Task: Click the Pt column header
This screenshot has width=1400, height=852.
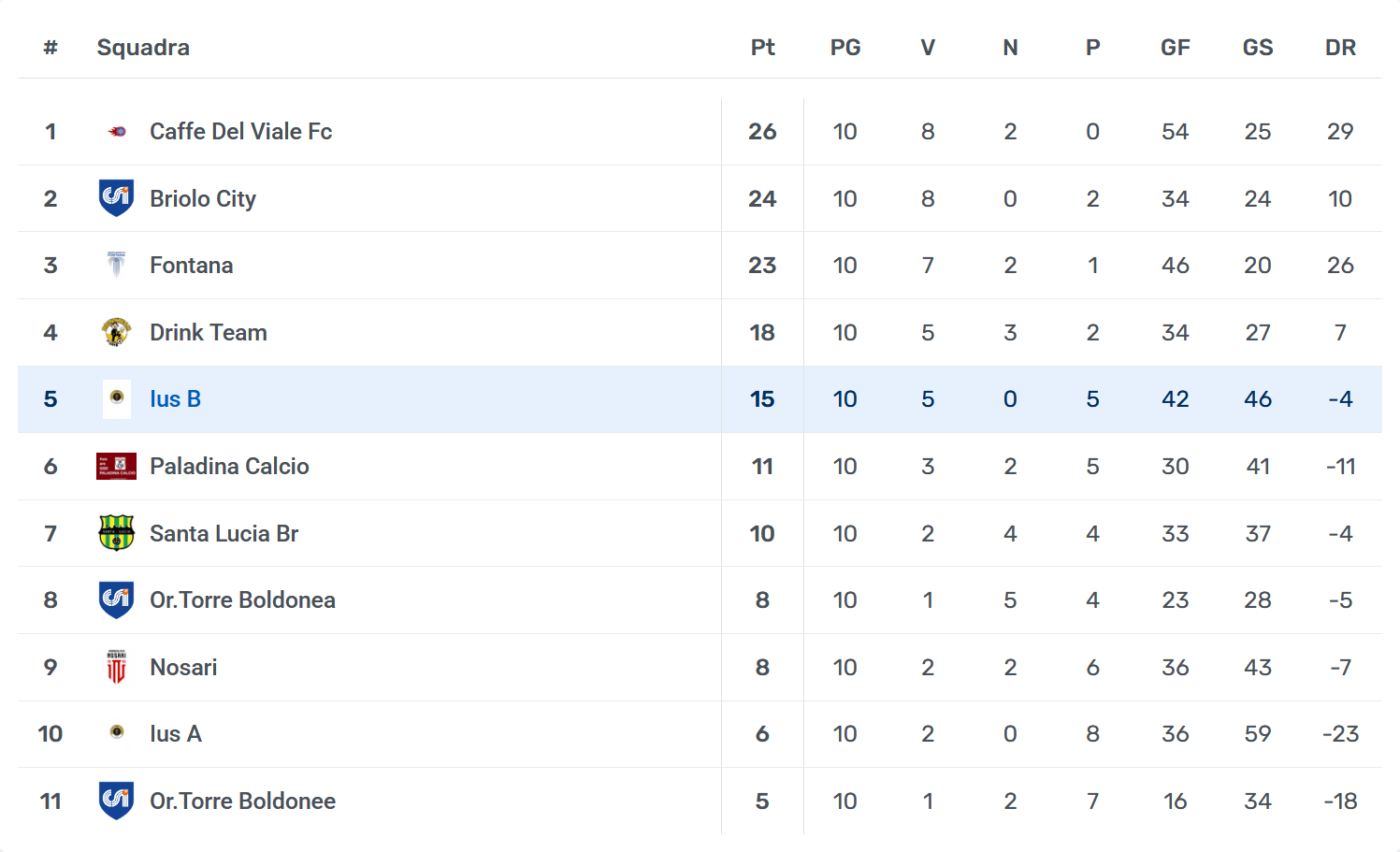Action: (762, 48)
